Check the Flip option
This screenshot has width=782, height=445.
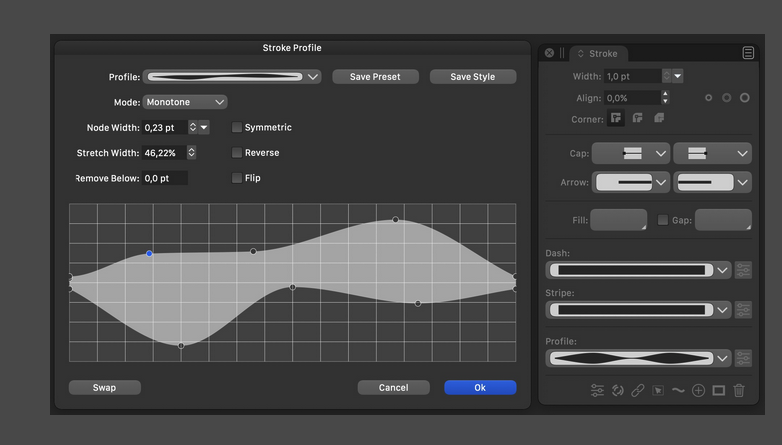237,178
